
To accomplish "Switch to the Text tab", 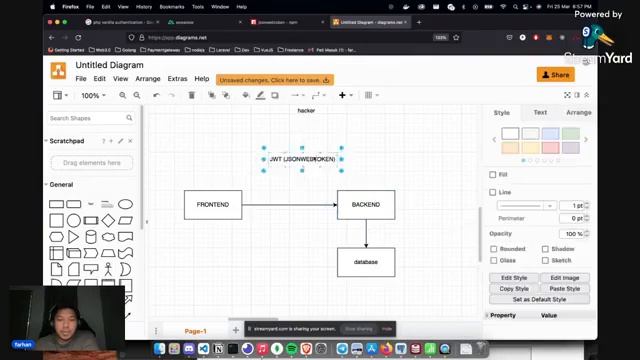I will coord(540,112).
